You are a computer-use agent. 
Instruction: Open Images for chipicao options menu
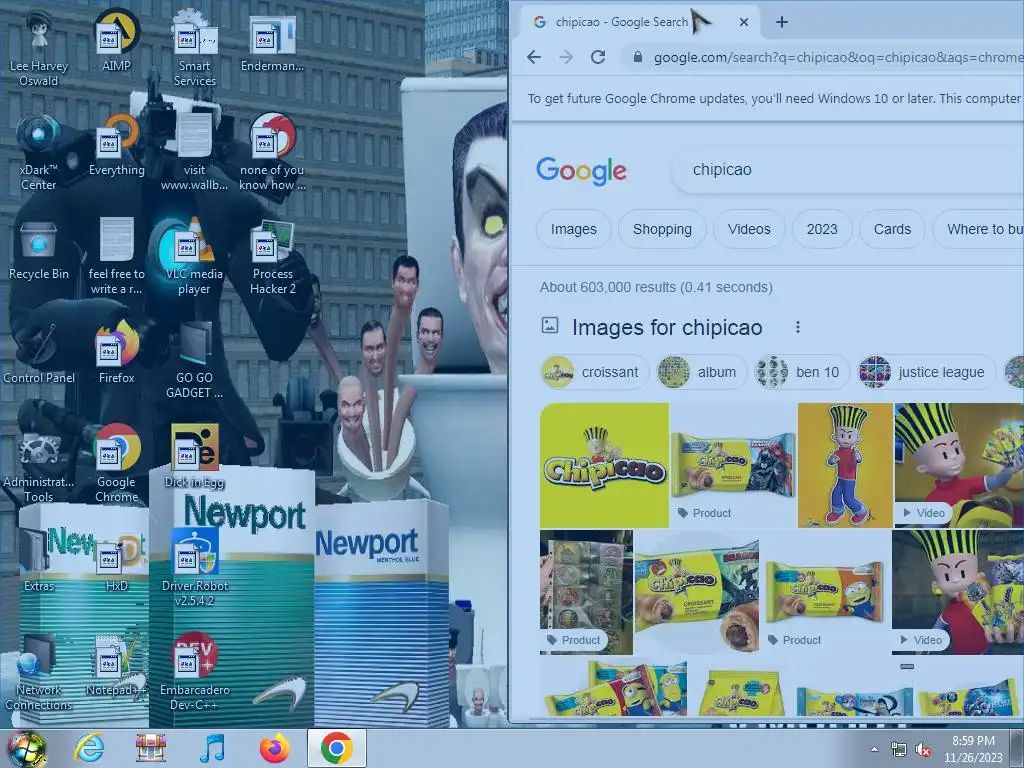797,327
